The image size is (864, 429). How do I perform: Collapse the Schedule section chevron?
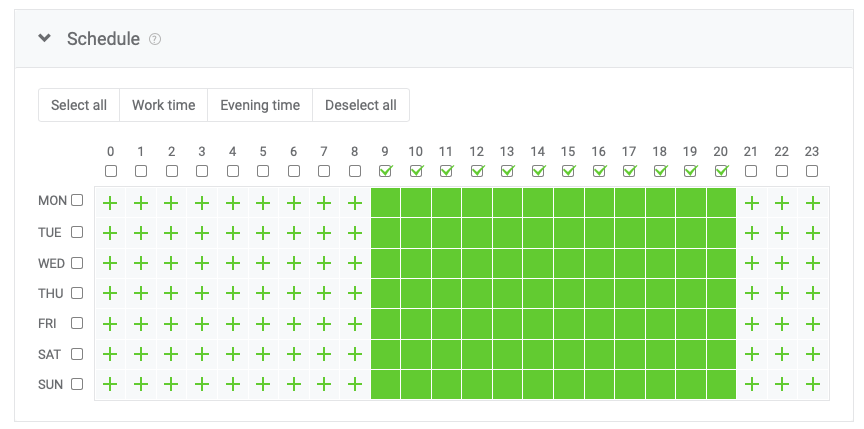[x=45, y=38]
